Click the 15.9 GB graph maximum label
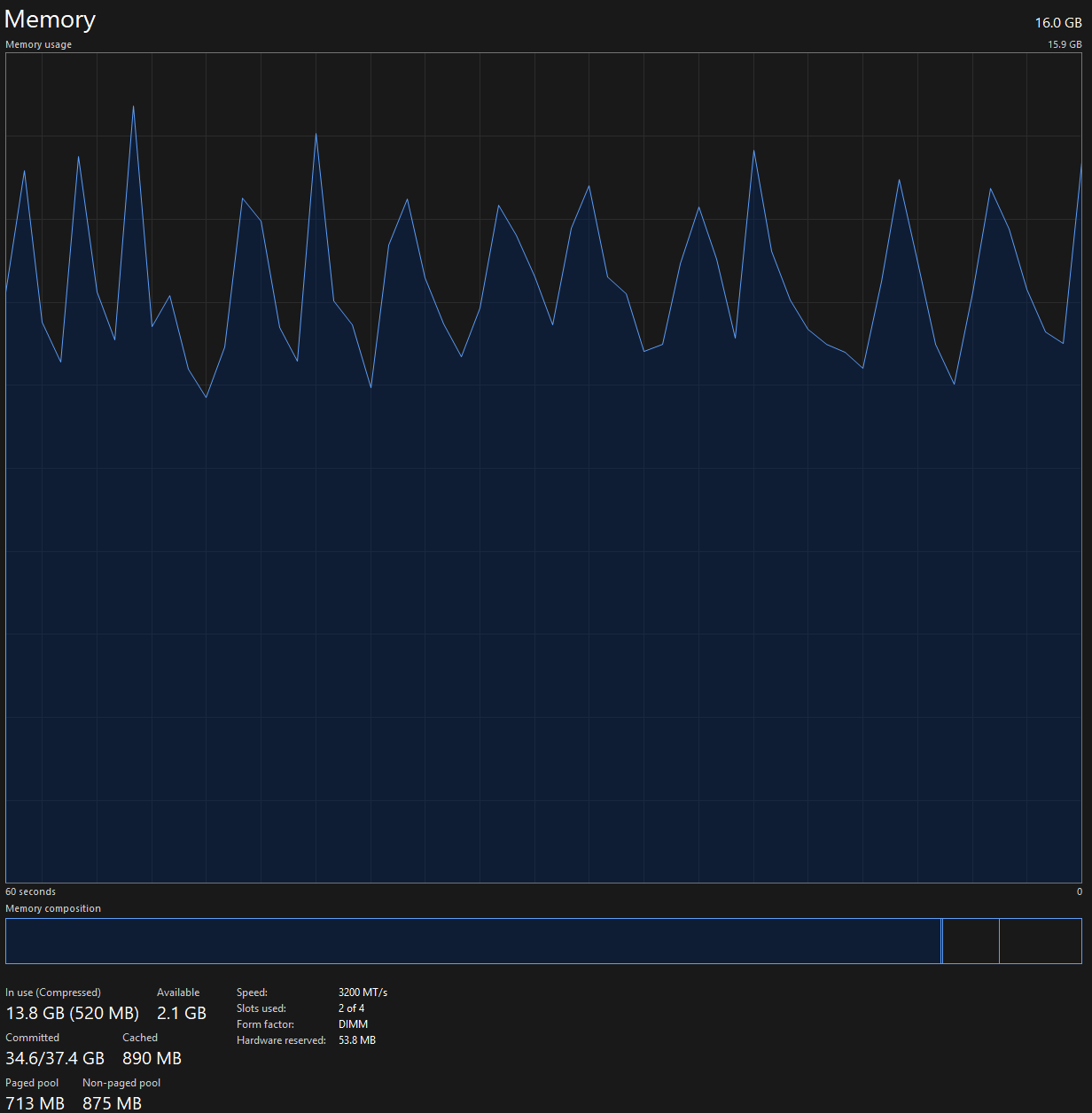Viewport: 1092px width, 1113px height. click(x=1064, y=44)
